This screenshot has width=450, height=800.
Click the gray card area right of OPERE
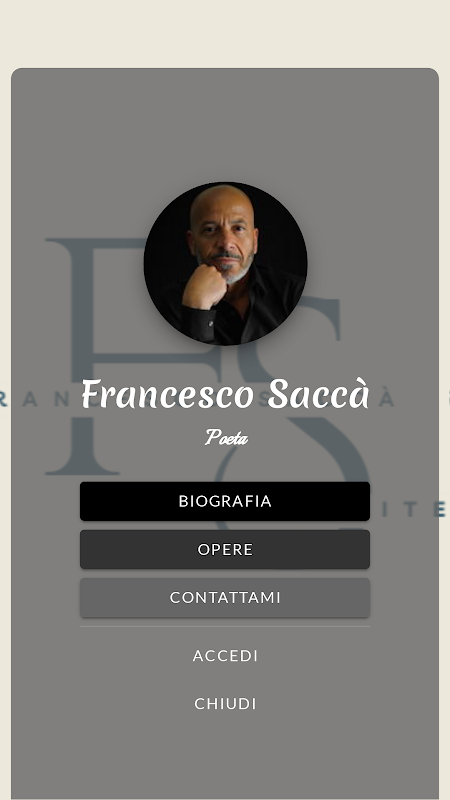[x=404, y=549]
